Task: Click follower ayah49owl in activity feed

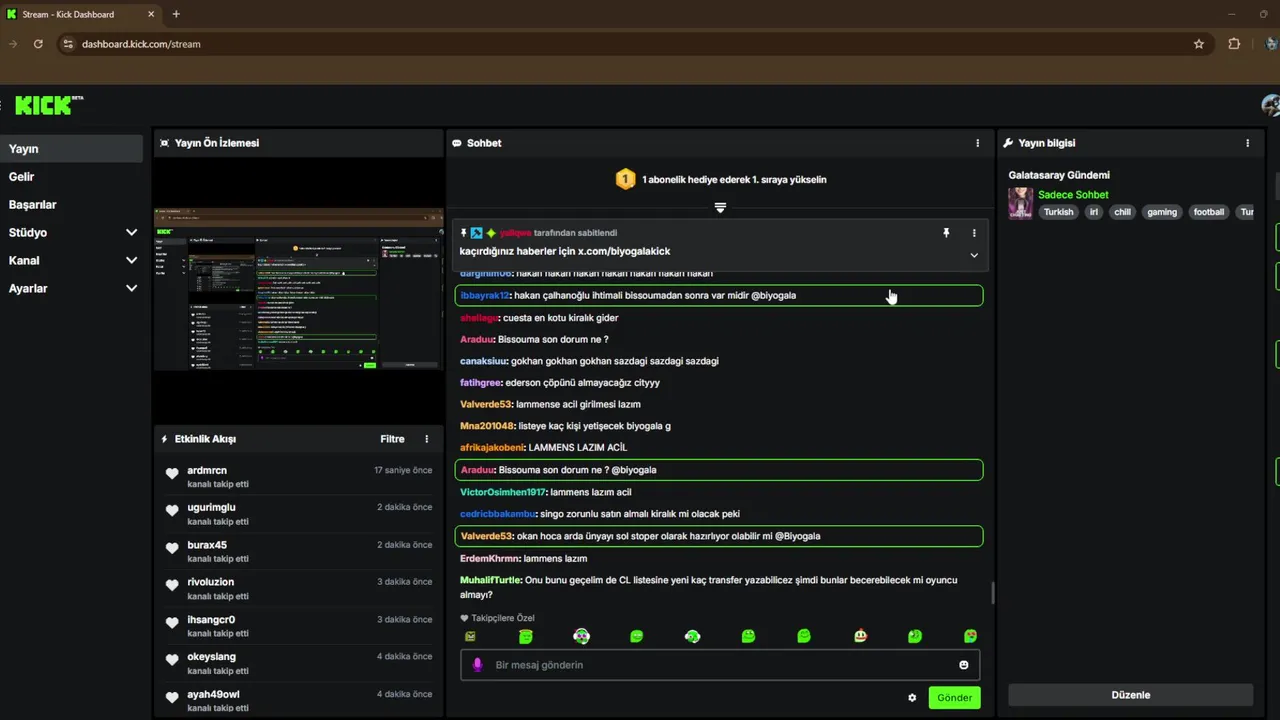Action: tap(213, 694)
